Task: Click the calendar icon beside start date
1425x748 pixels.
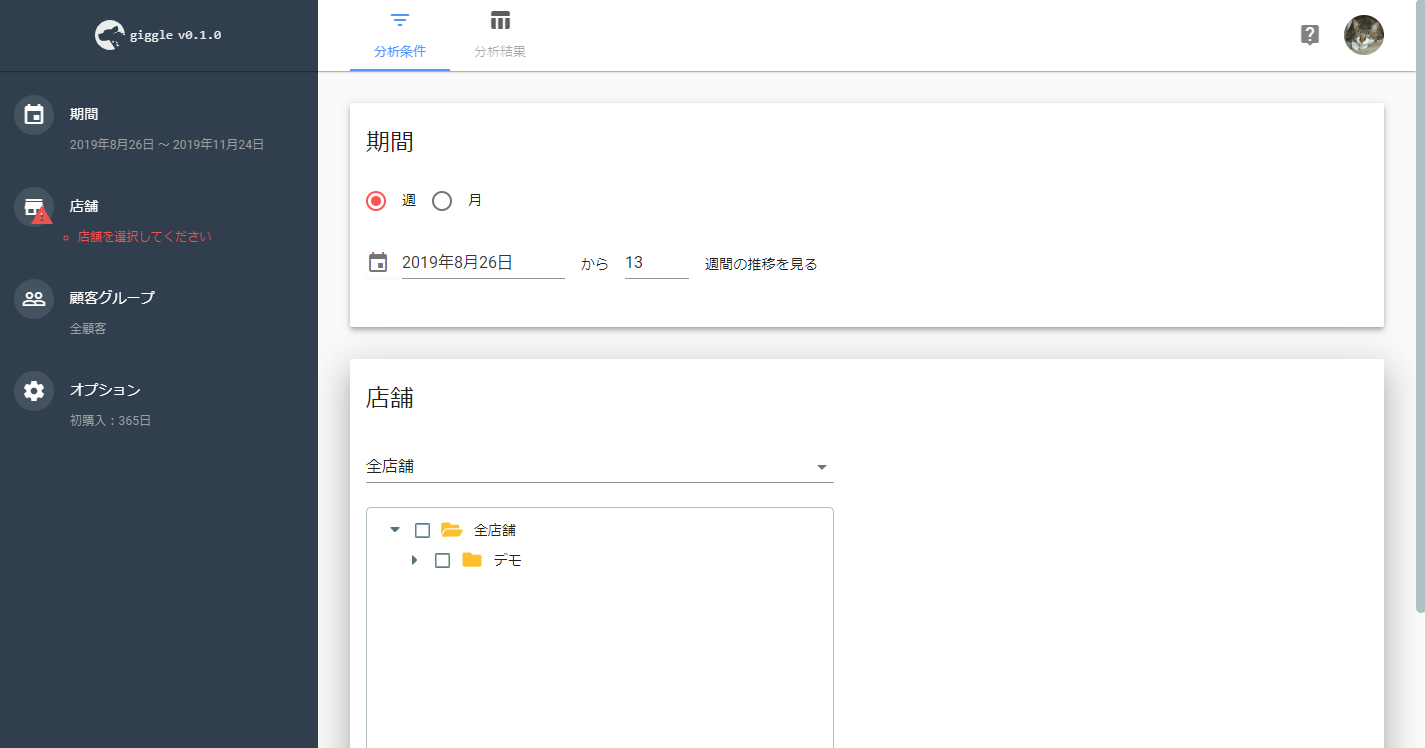Action: pos(378,263)
